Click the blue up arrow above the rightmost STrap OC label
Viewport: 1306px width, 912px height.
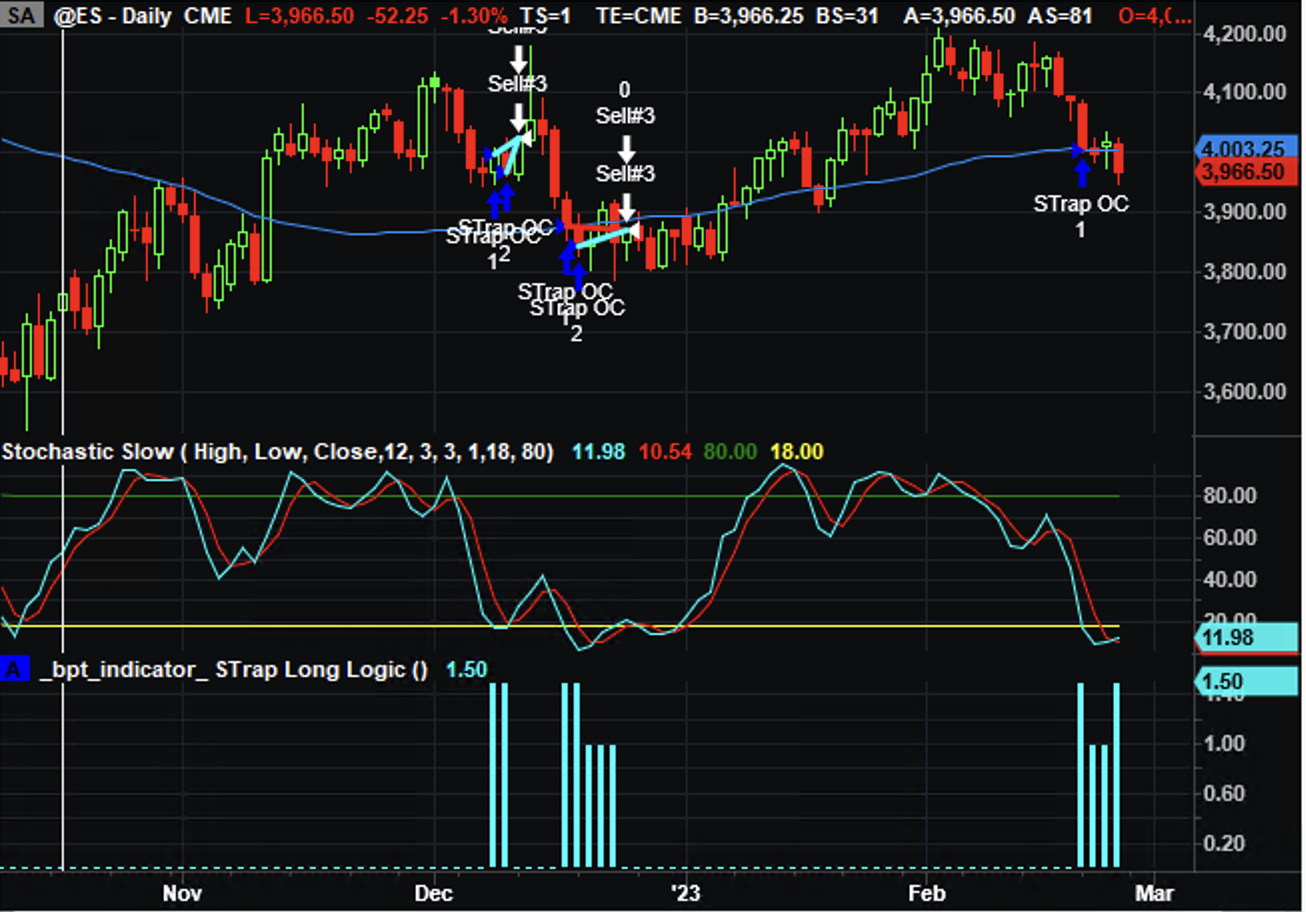pyautogui.click(x=1081, y=172)
